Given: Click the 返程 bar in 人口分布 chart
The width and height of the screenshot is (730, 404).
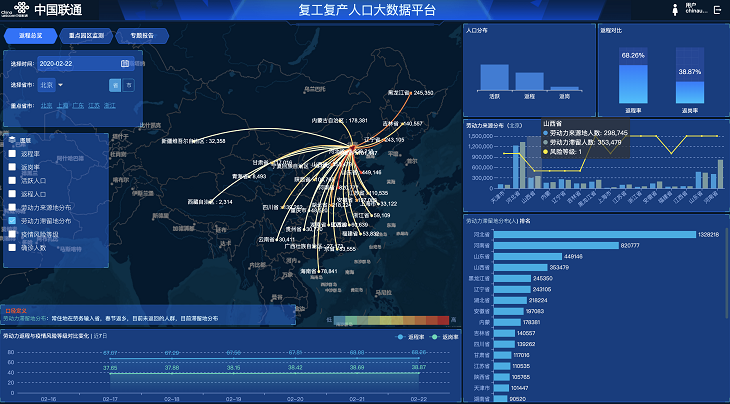Looking at the screenshot, I should pyautogui.click(x=529, y=81).
